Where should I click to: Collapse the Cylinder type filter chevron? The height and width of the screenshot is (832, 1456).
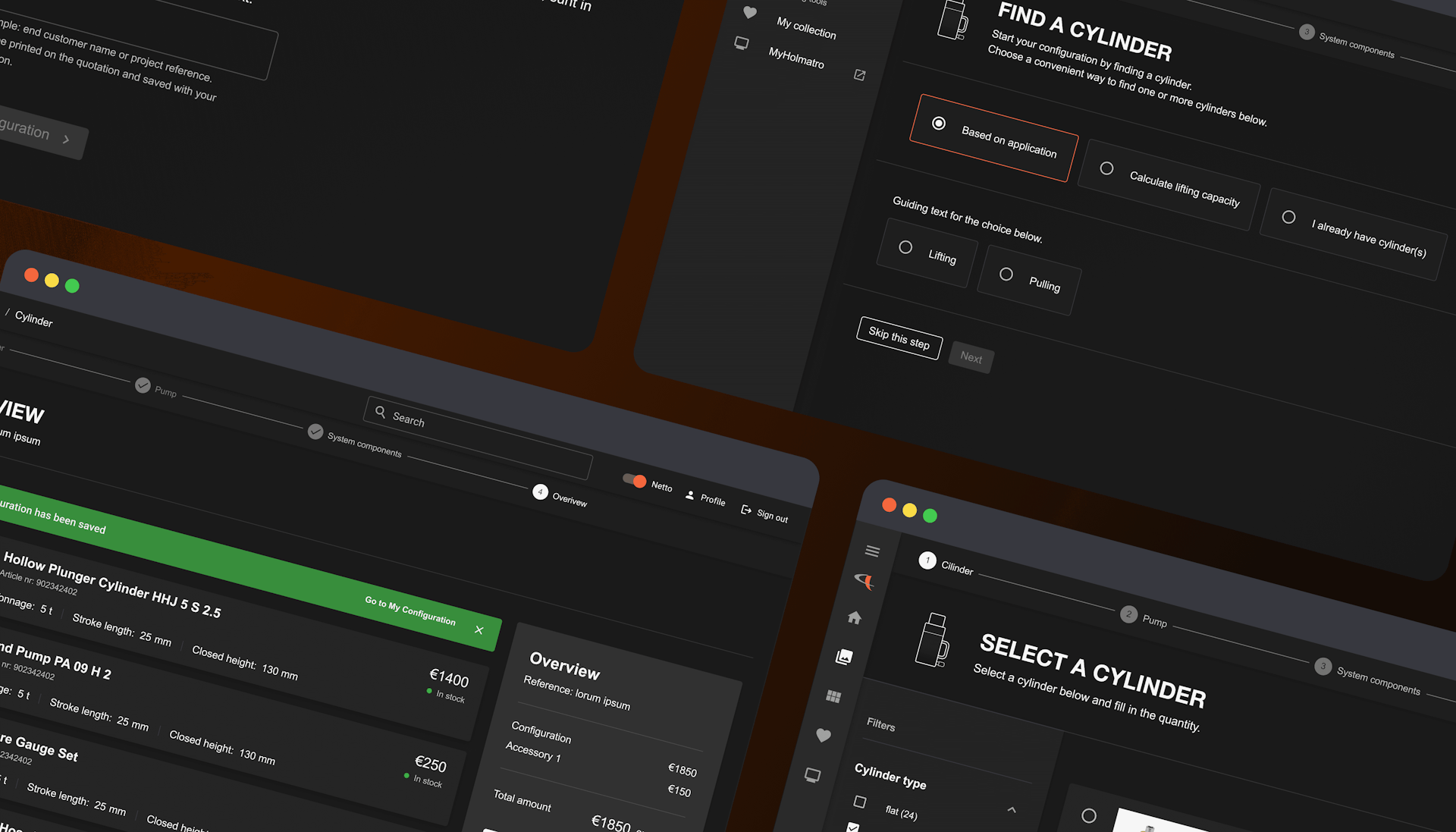[1012, 810]
